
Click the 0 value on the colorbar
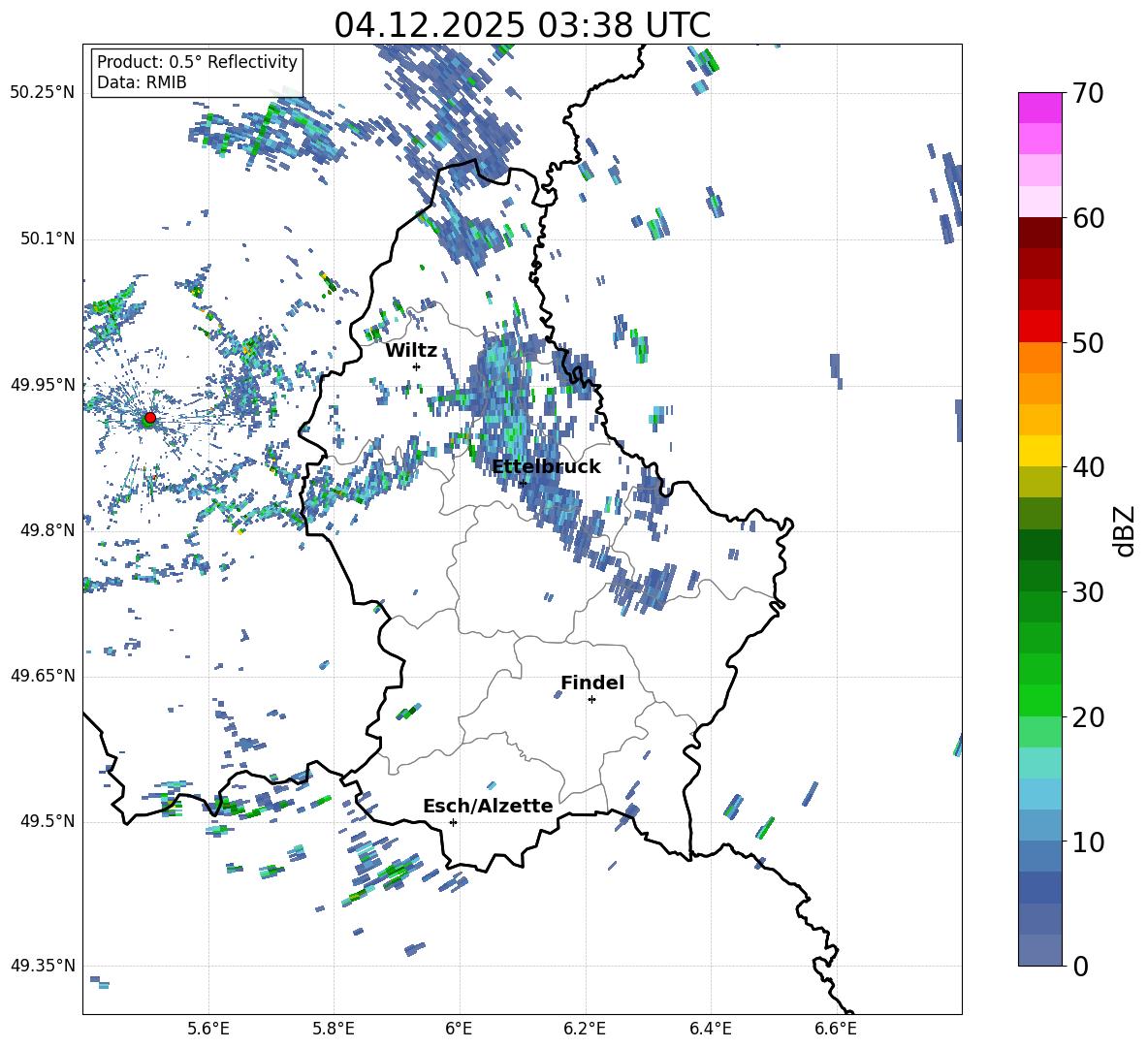point(1080,966)
